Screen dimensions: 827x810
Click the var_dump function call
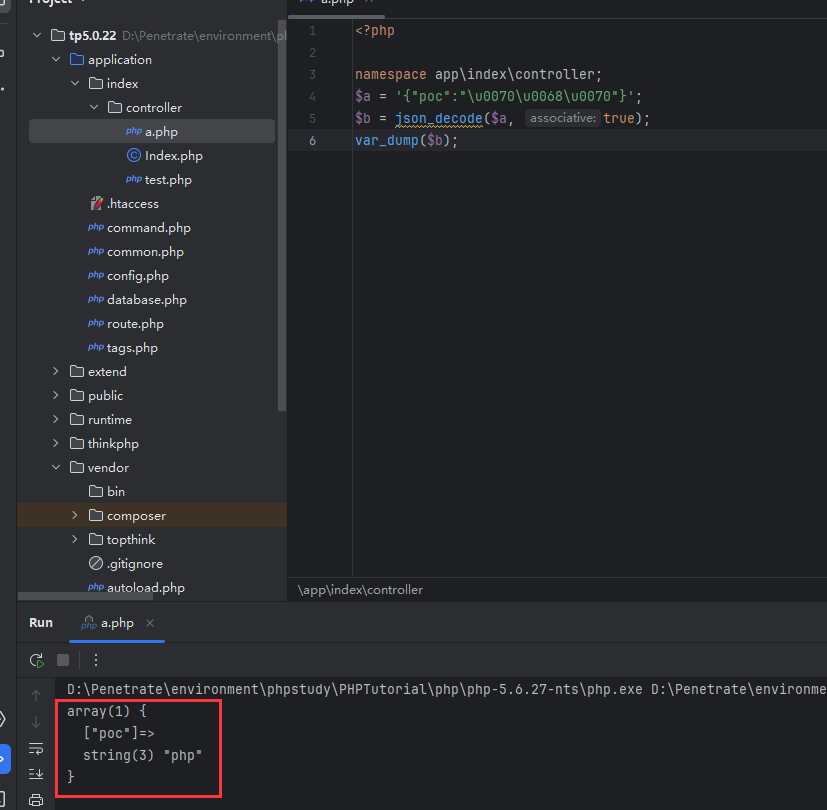click(x=387, y=140)
